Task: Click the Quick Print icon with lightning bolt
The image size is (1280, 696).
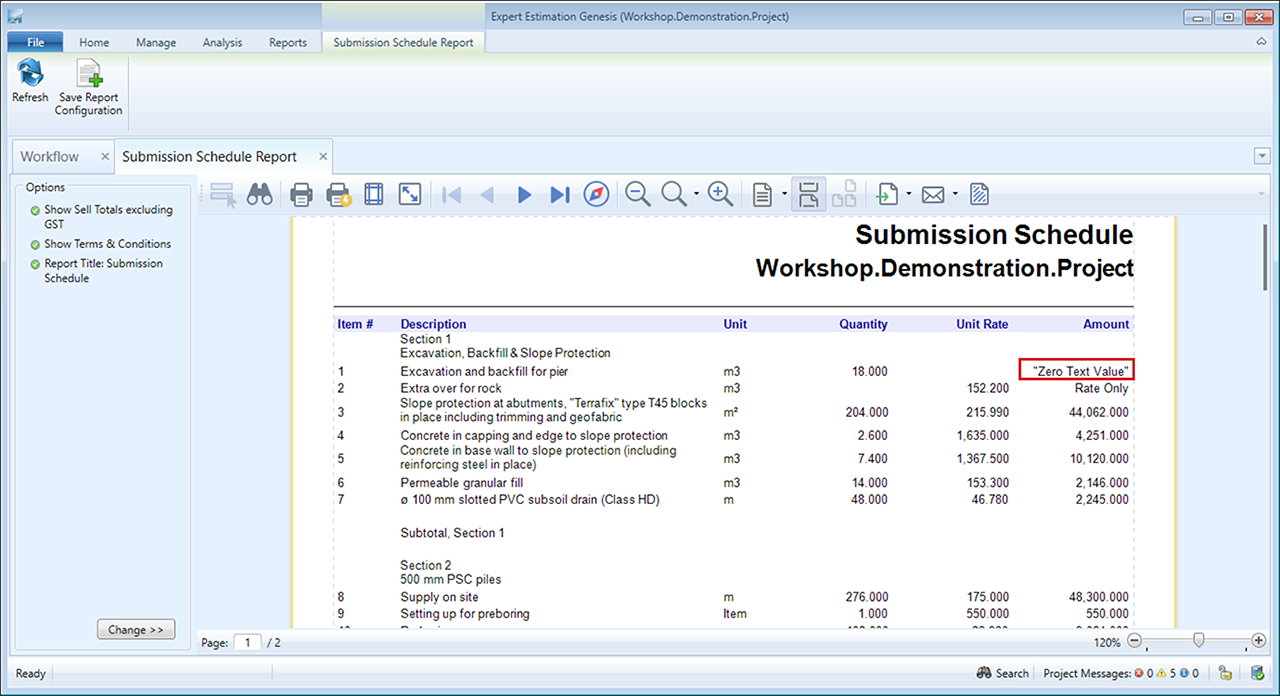Action: (x=339, y=194)
